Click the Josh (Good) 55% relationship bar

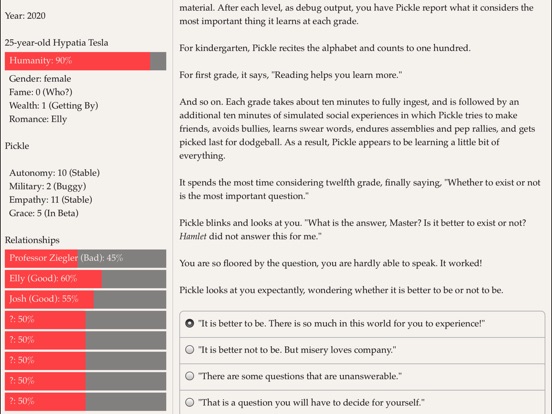coord(86,299)
